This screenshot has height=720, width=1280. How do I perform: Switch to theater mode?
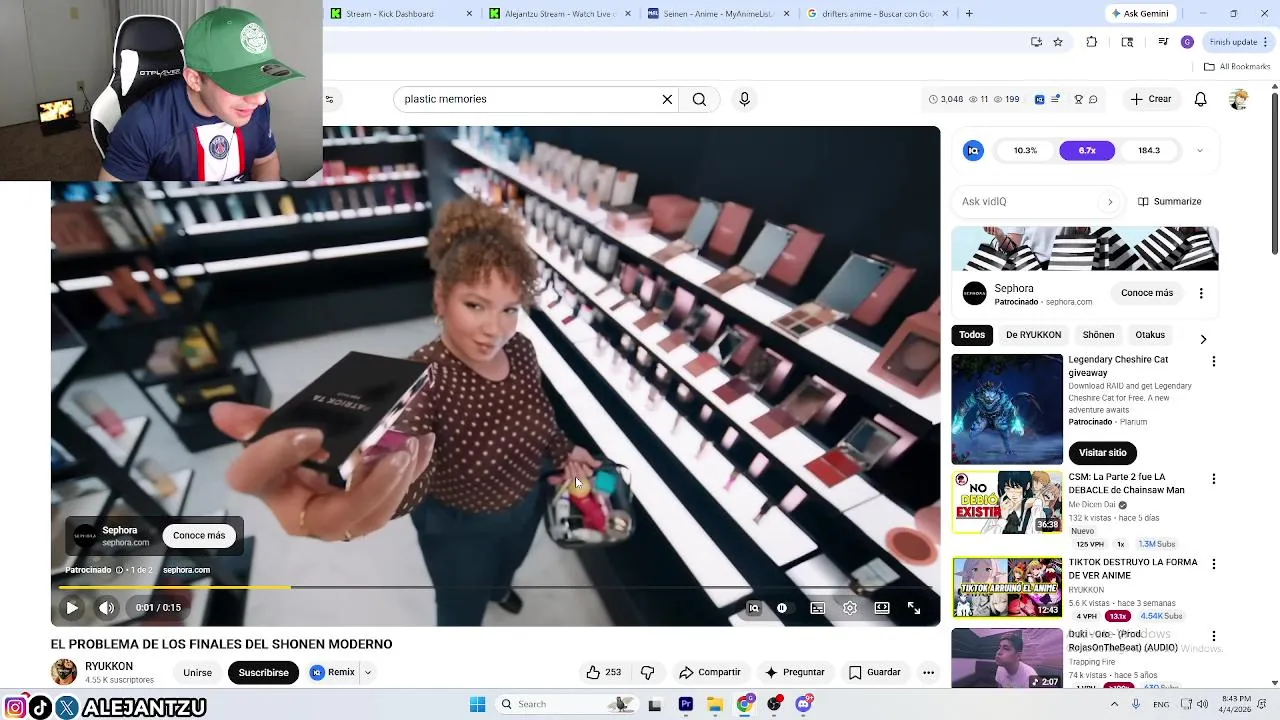pos(882,608)
